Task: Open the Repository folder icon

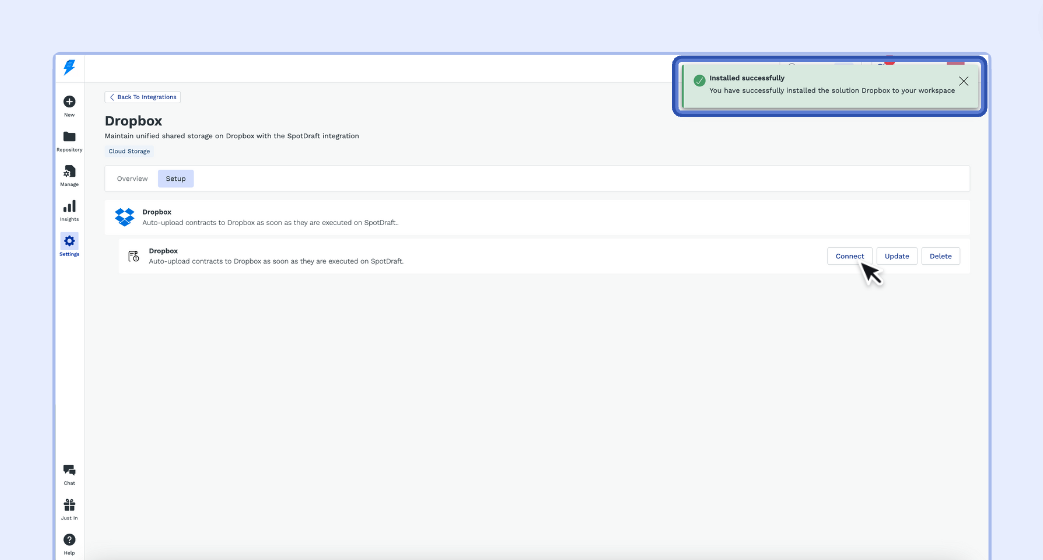Action: click(69, 137)
